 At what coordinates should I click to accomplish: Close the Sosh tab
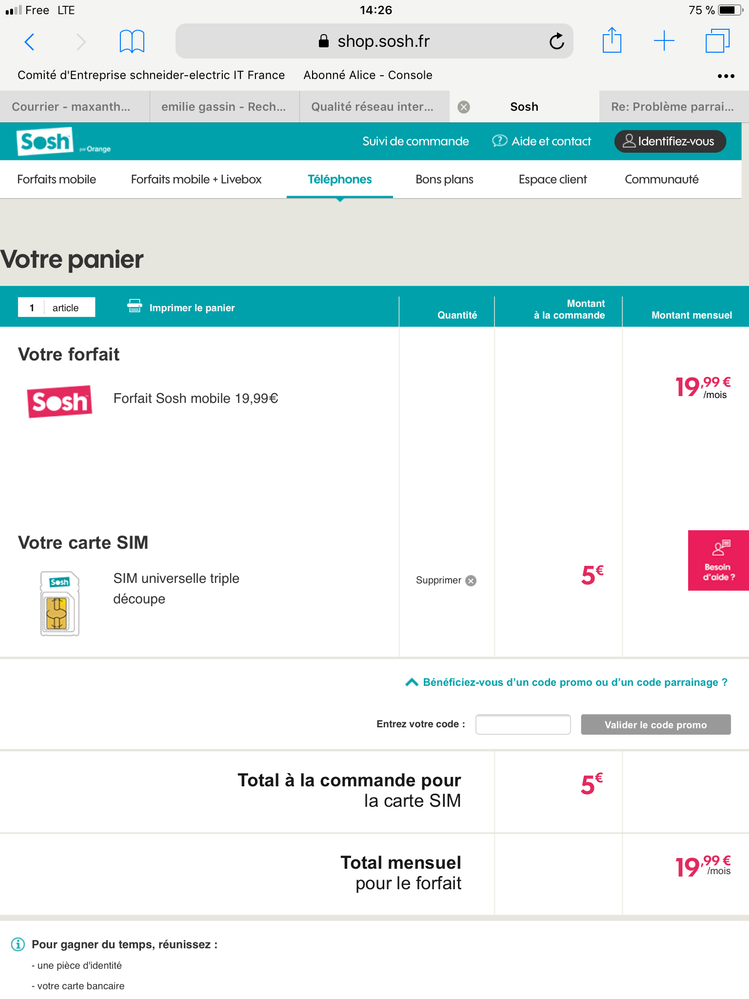(x=464, y=107)
